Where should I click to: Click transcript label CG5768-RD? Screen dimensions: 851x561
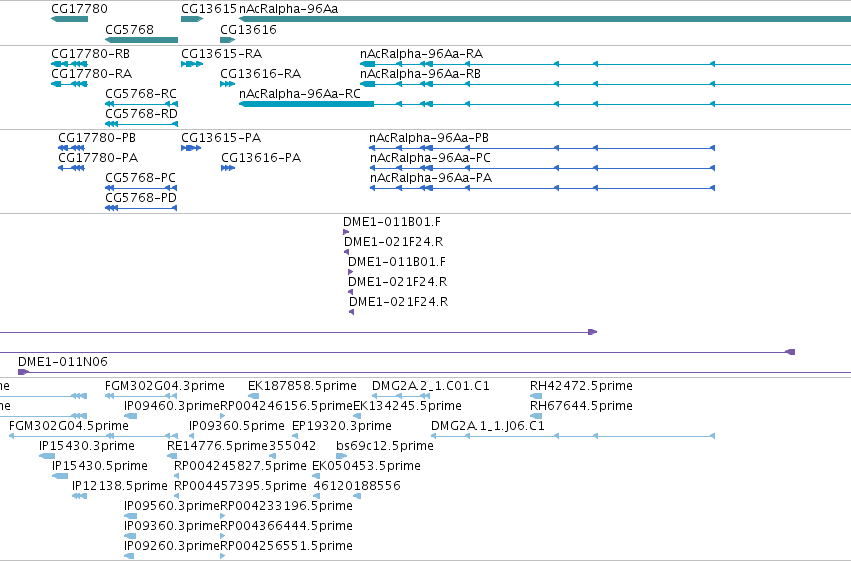(141, 114)
